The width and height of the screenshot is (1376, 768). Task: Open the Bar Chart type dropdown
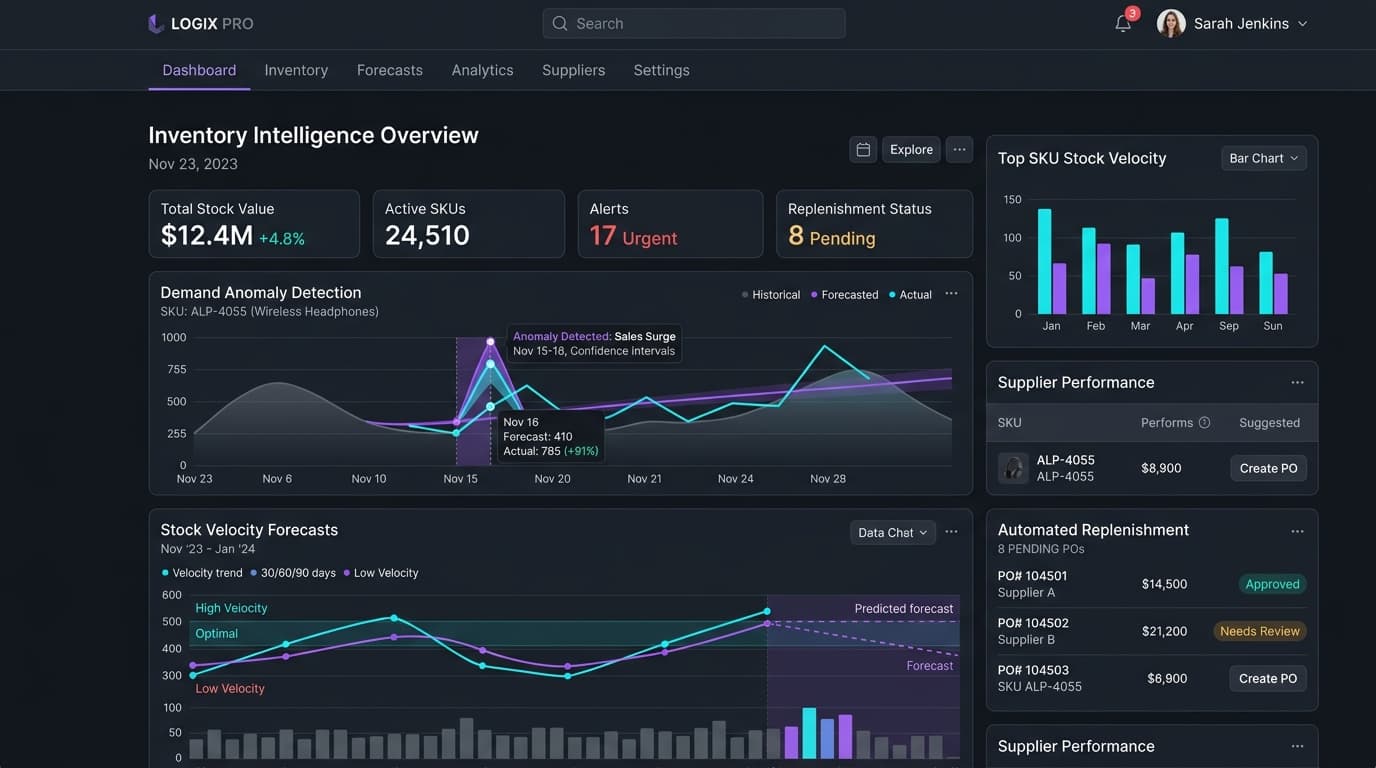(1264, 158)
